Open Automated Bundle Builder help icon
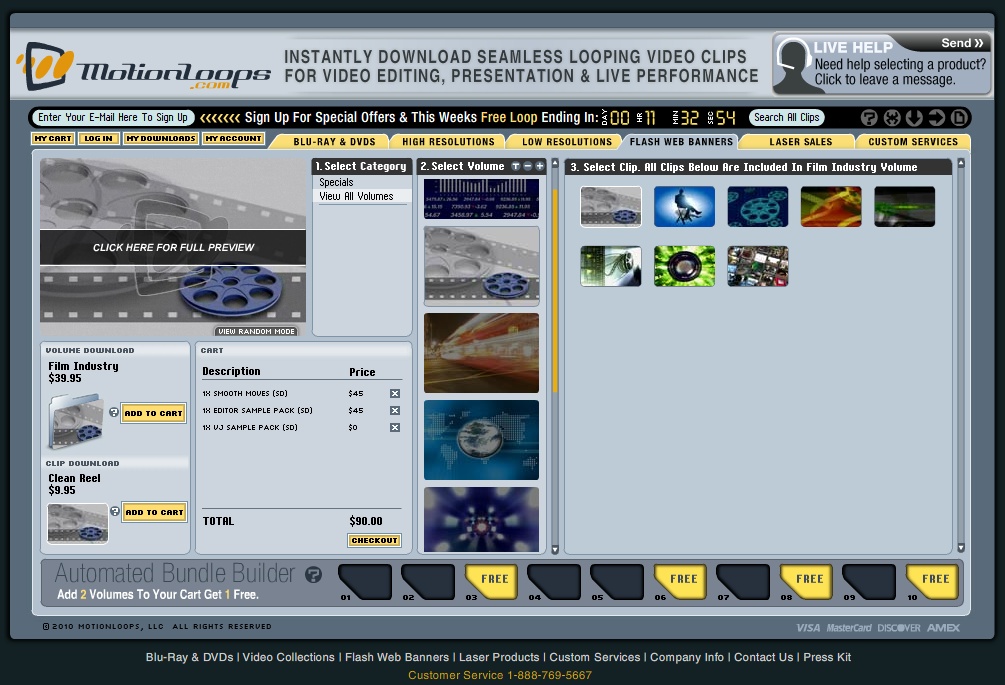The height and width of the screenshot is (685, 1005). 313,575
